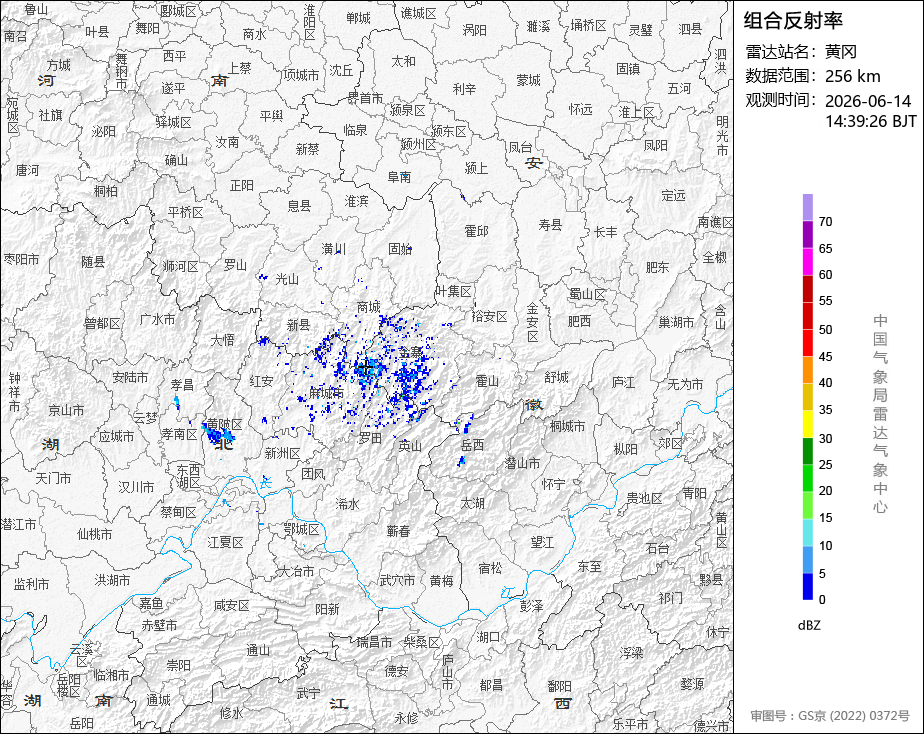Click the 宿松 county label
This screenshot has height=734, width=924.
tap(490, 568)
